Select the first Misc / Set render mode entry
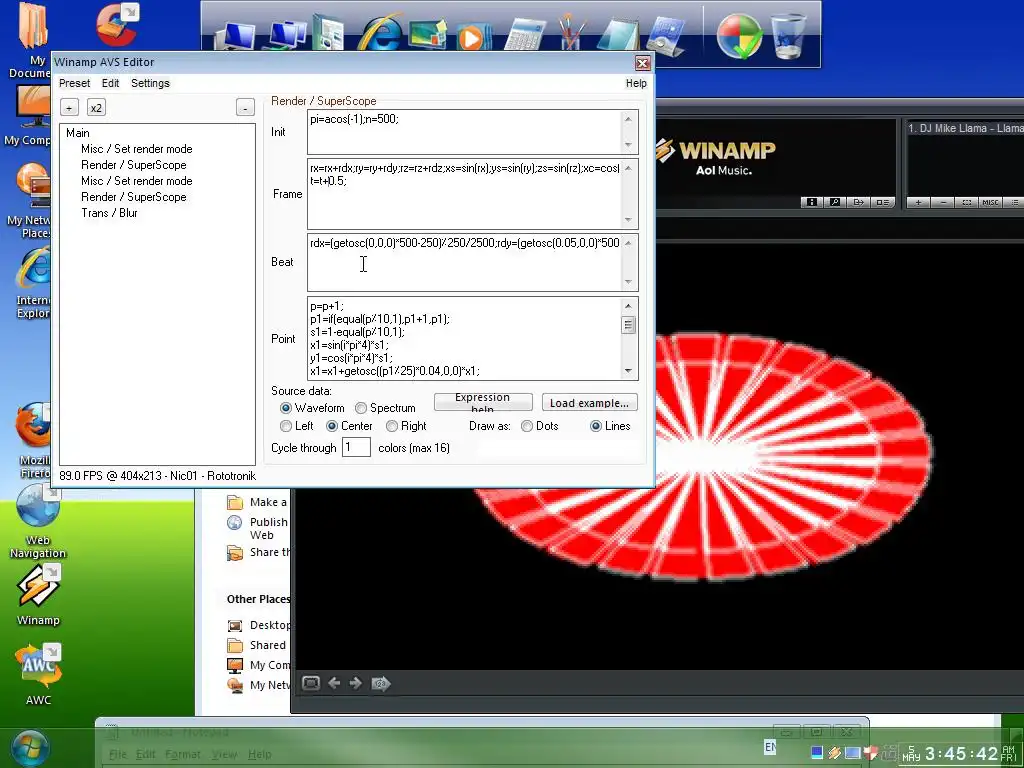The height and width of the screenshot is (768, 1024). 136,149
